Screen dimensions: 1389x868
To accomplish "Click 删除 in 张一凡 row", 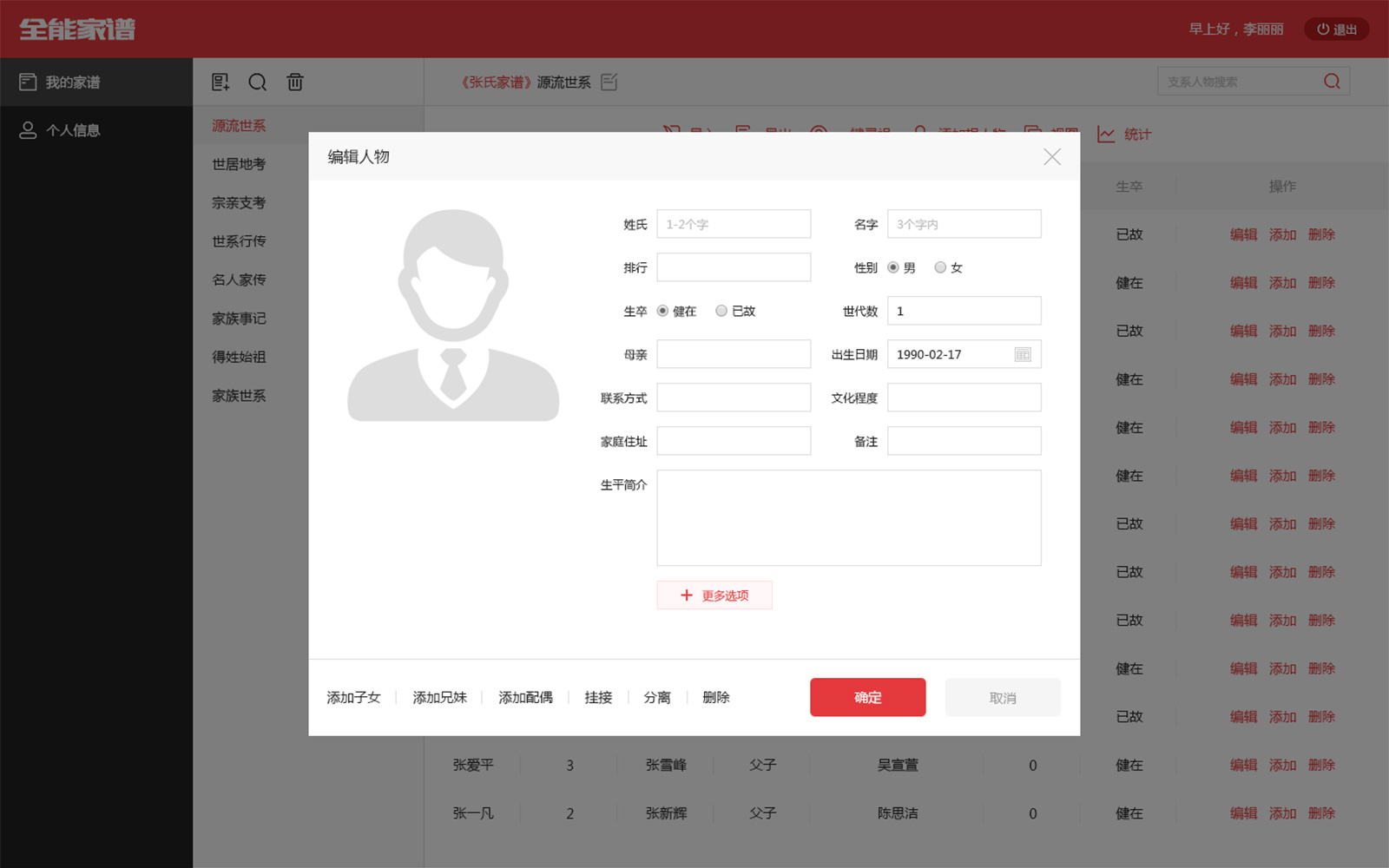I will (1322, 813).
